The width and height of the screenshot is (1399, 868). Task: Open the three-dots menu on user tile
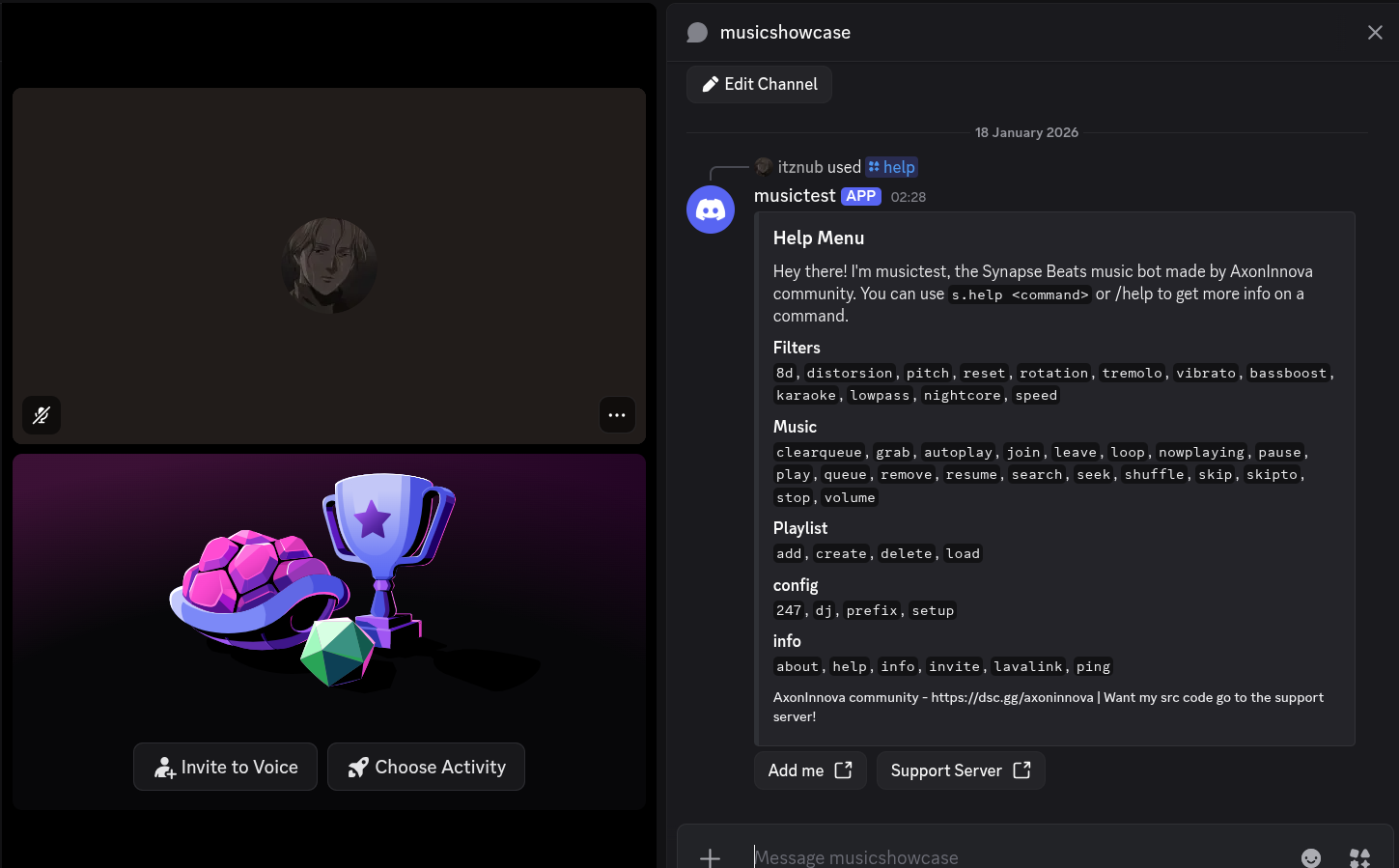[617, 415]
